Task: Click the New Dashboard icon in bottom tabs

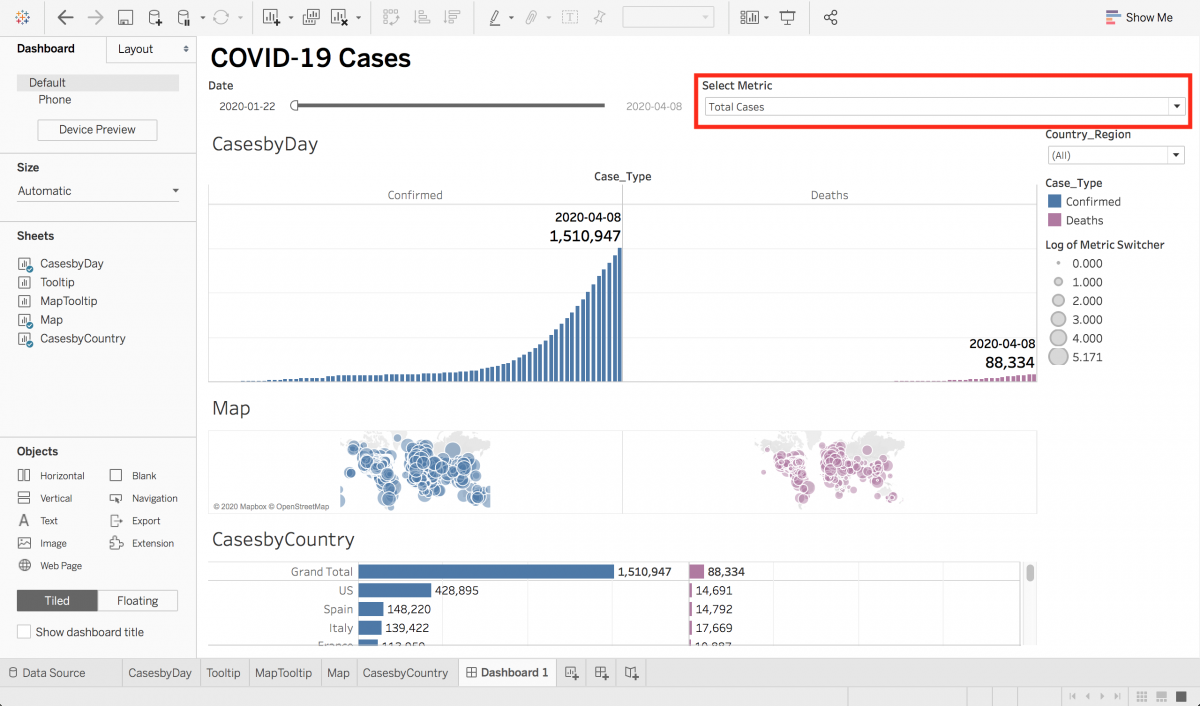Action: 602,673
